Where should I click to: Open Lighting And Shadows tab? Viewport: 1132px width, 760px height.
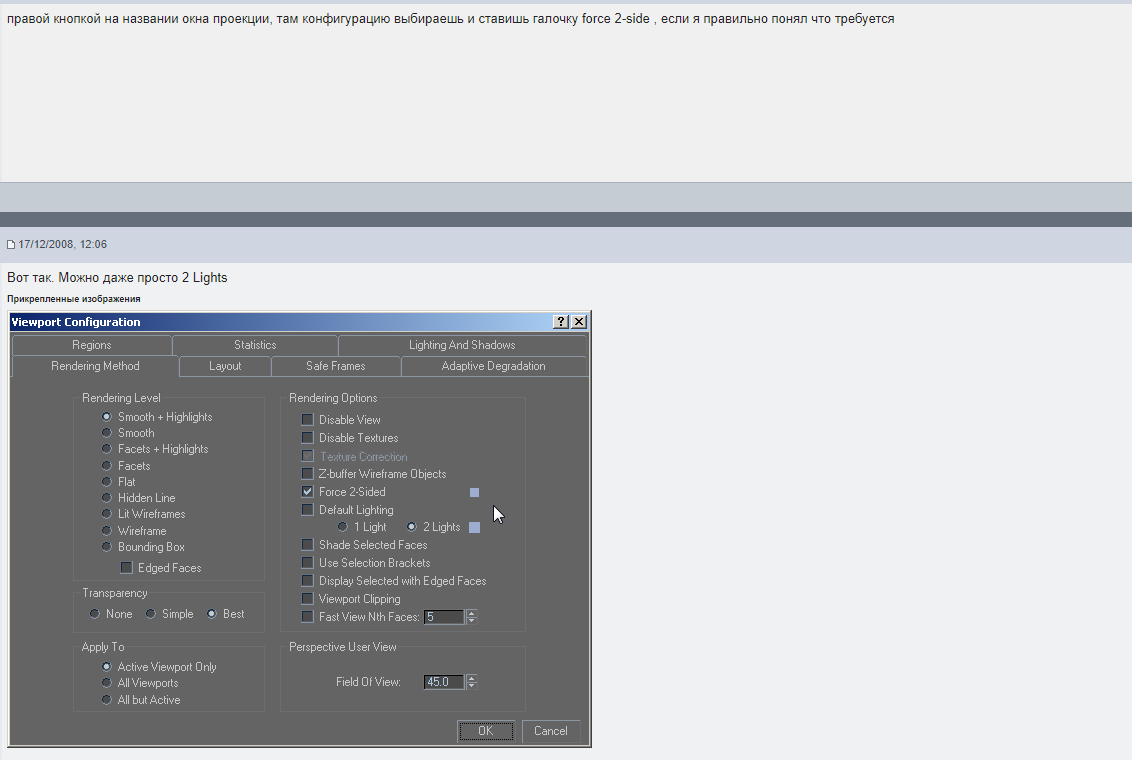(x=462, y=345)
